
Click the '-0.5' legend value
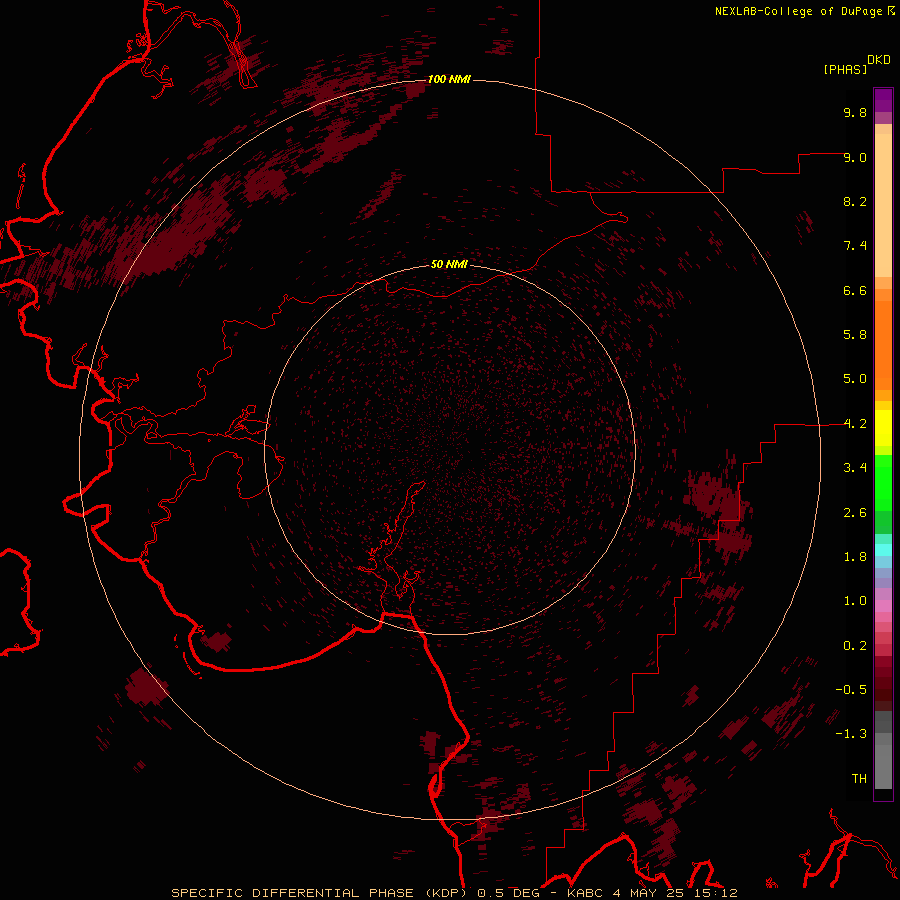click(x=851, y=690)
